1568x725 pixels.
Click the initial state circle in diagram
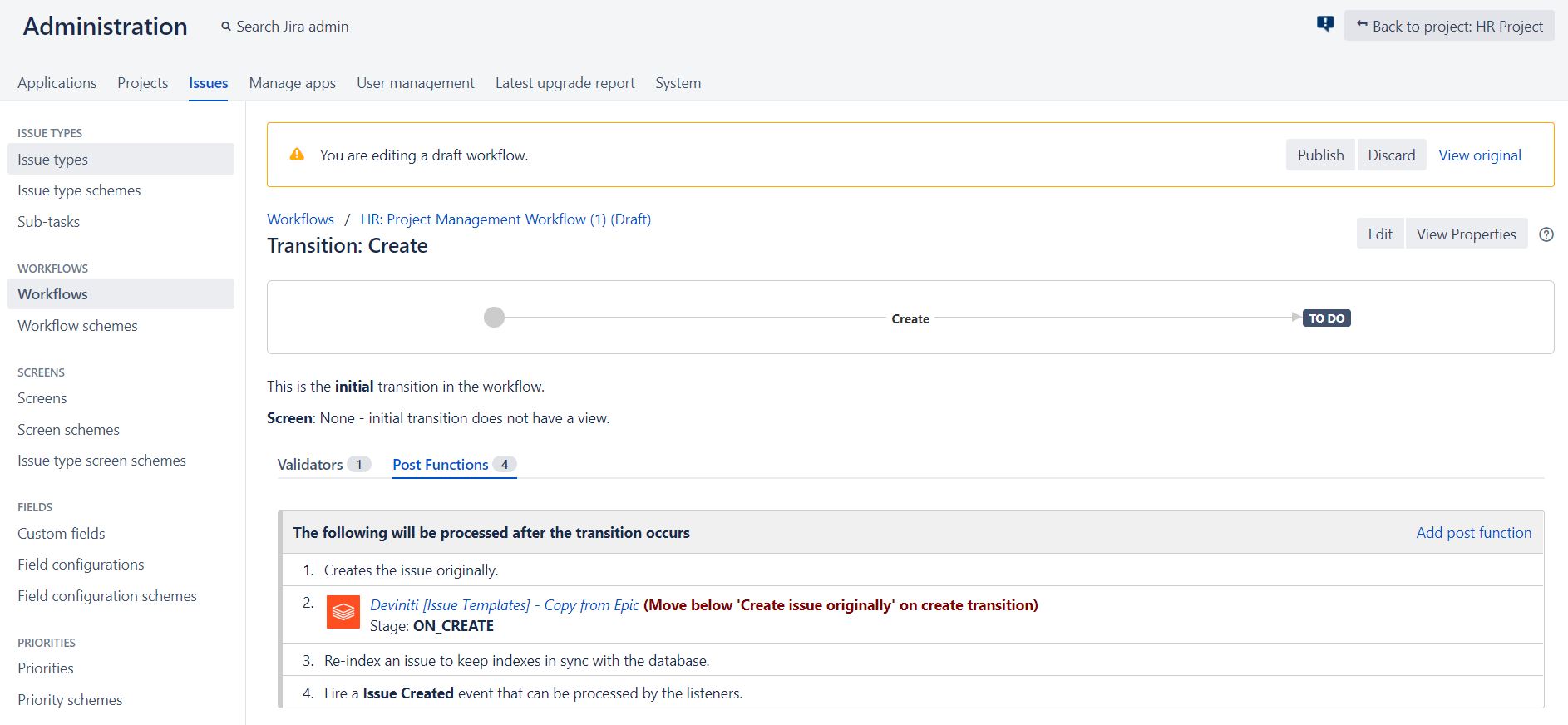tap(494, 318)
